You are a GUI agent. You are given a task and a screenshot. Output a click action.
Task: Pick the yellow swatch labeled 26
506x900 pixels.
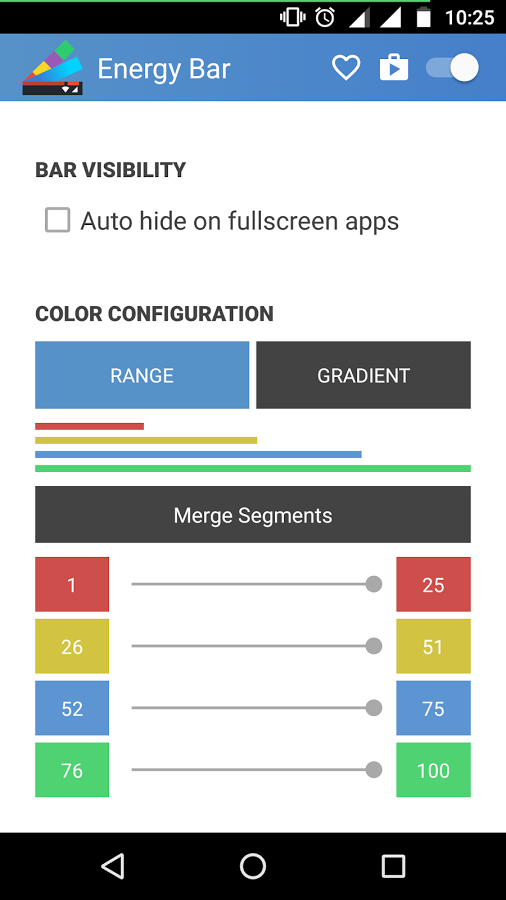pos(72,646)
